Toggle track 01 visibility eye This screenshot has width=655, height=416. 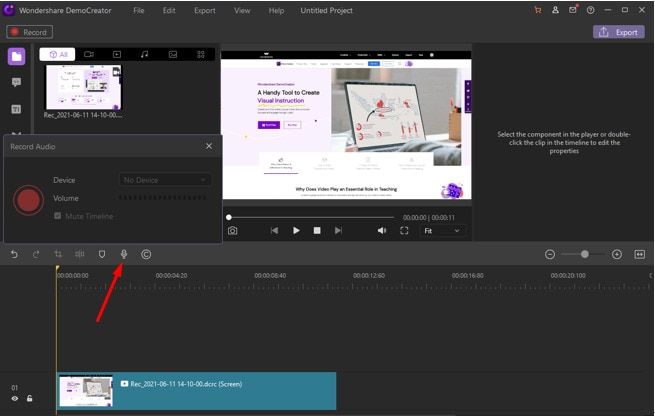15,398
